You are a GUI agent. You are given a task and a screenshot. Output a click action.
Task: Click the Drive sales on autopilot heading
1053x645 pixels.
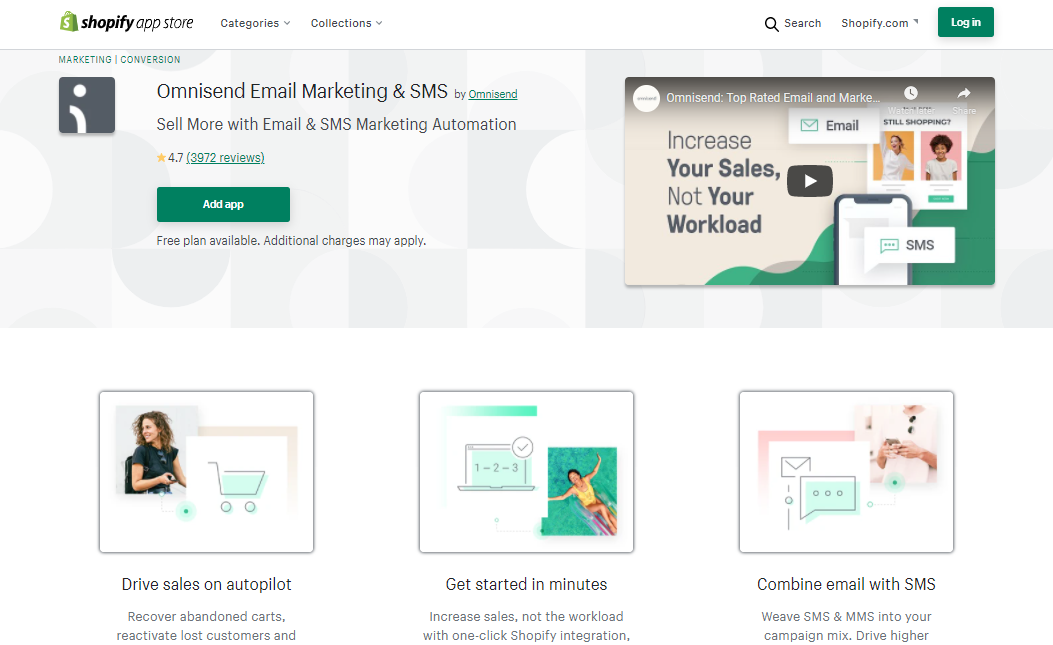[206, 585]
